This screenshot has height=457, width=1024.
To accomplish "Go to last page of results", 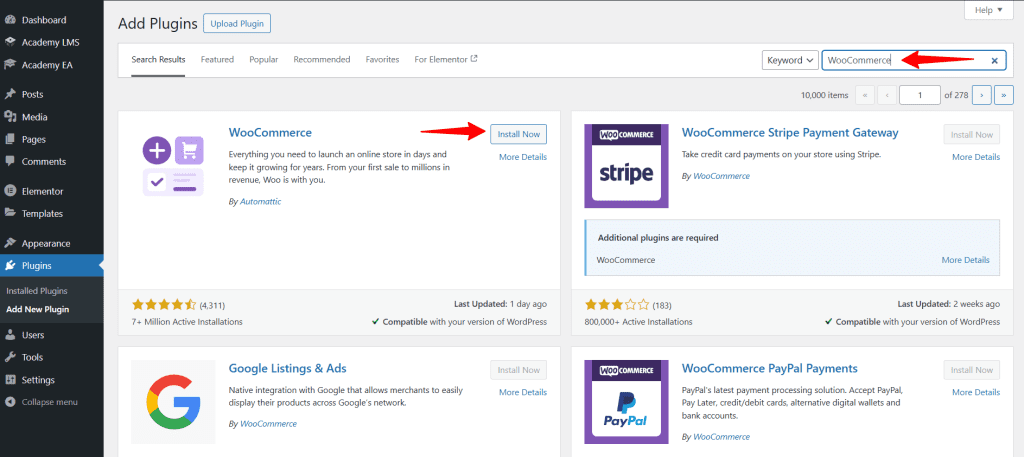I will pos(1004,95).
